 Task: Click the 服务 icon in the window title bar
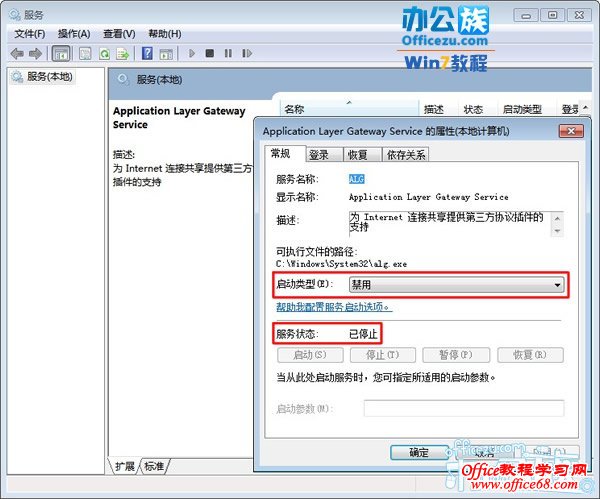[x=15, y=15]
